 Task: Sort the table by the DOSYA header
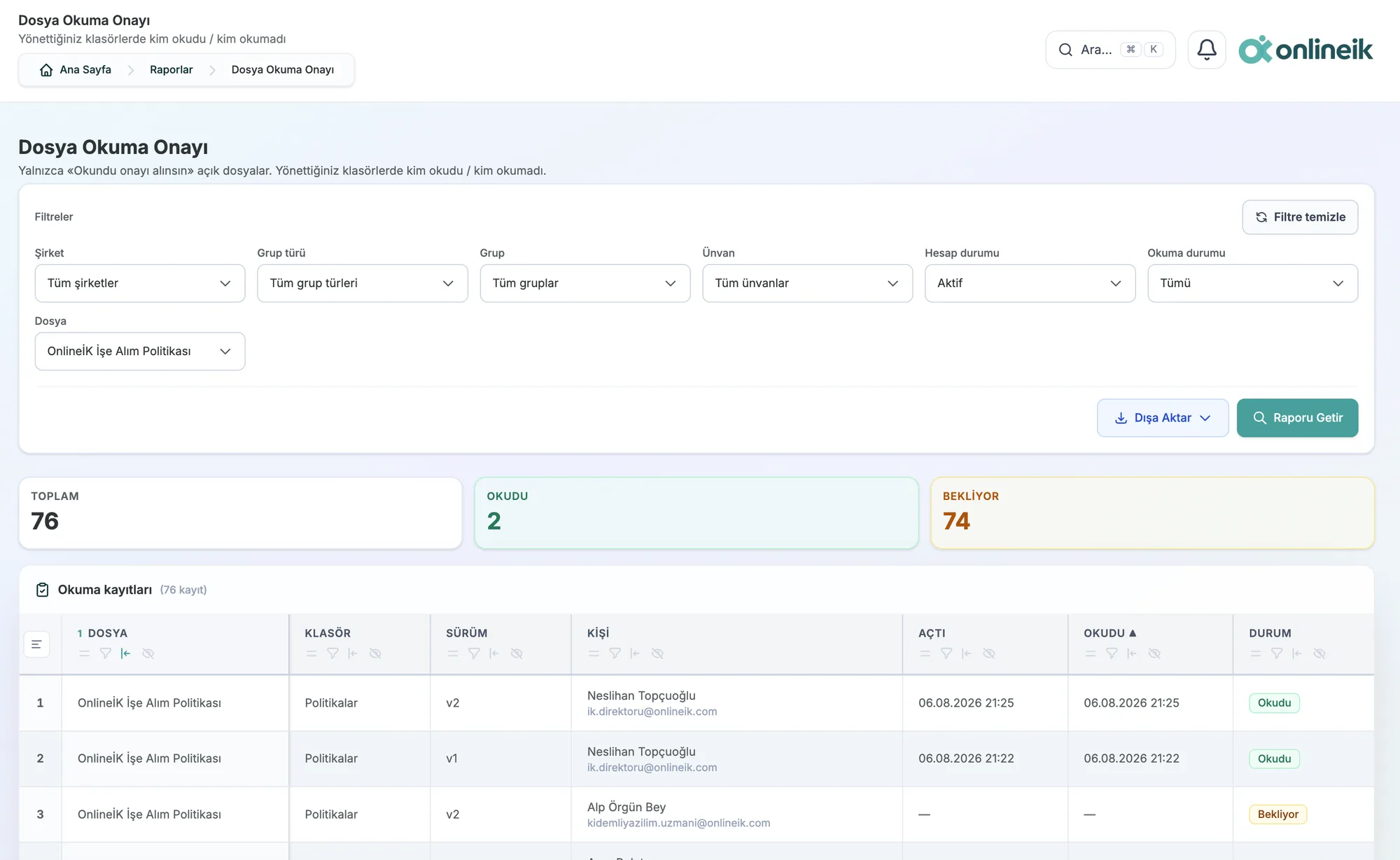pyautogui.click(x=108, y=633)
